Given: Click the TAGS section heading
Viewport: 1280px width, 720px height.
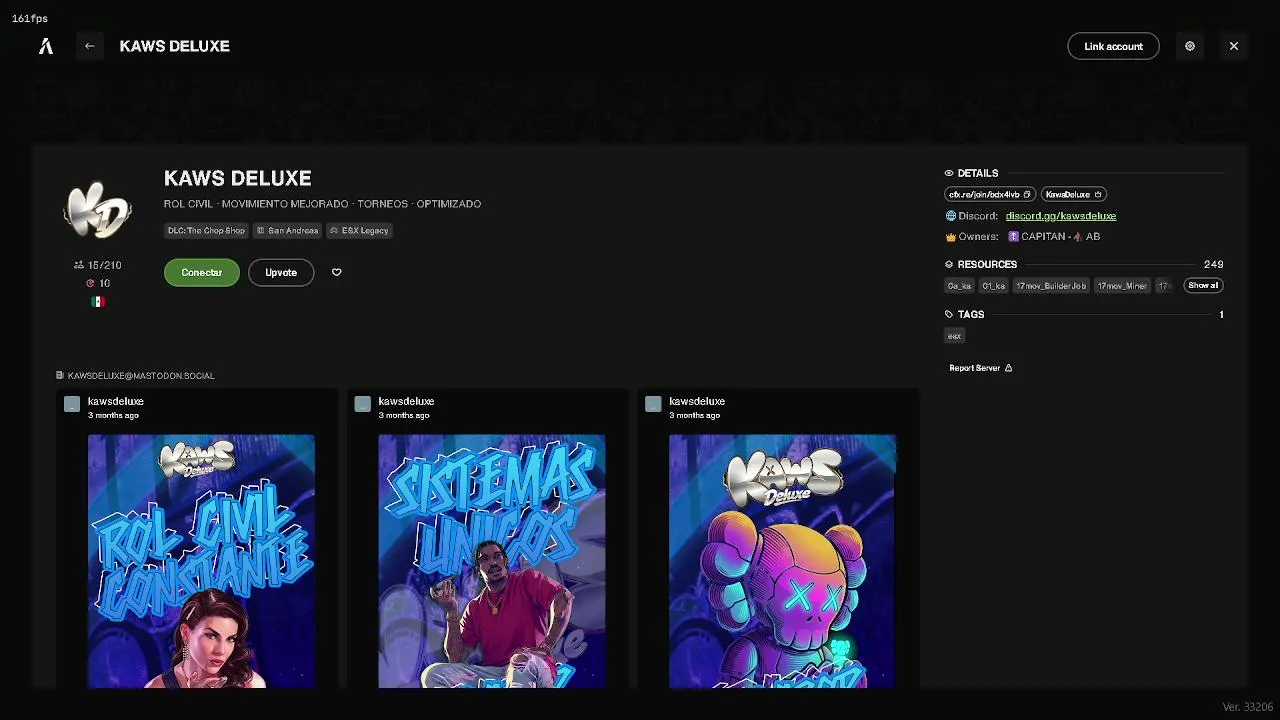Looking at the screenshot, I should coord(971,314).
